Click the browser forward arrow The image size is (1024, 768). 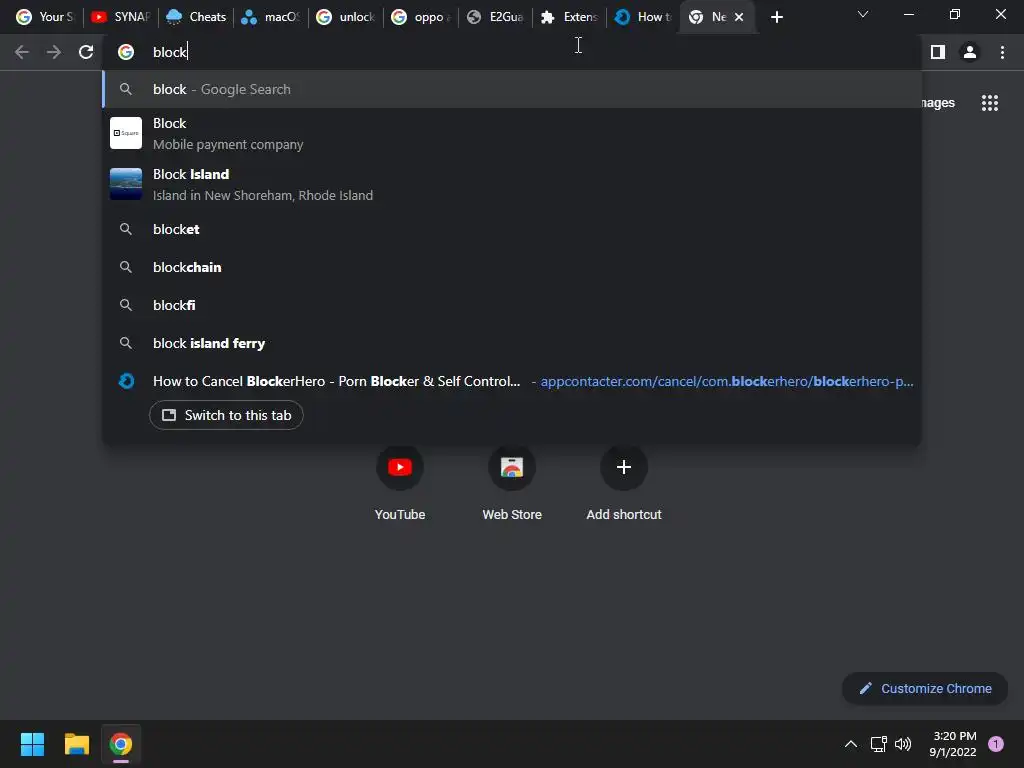[x=54, y=52]
